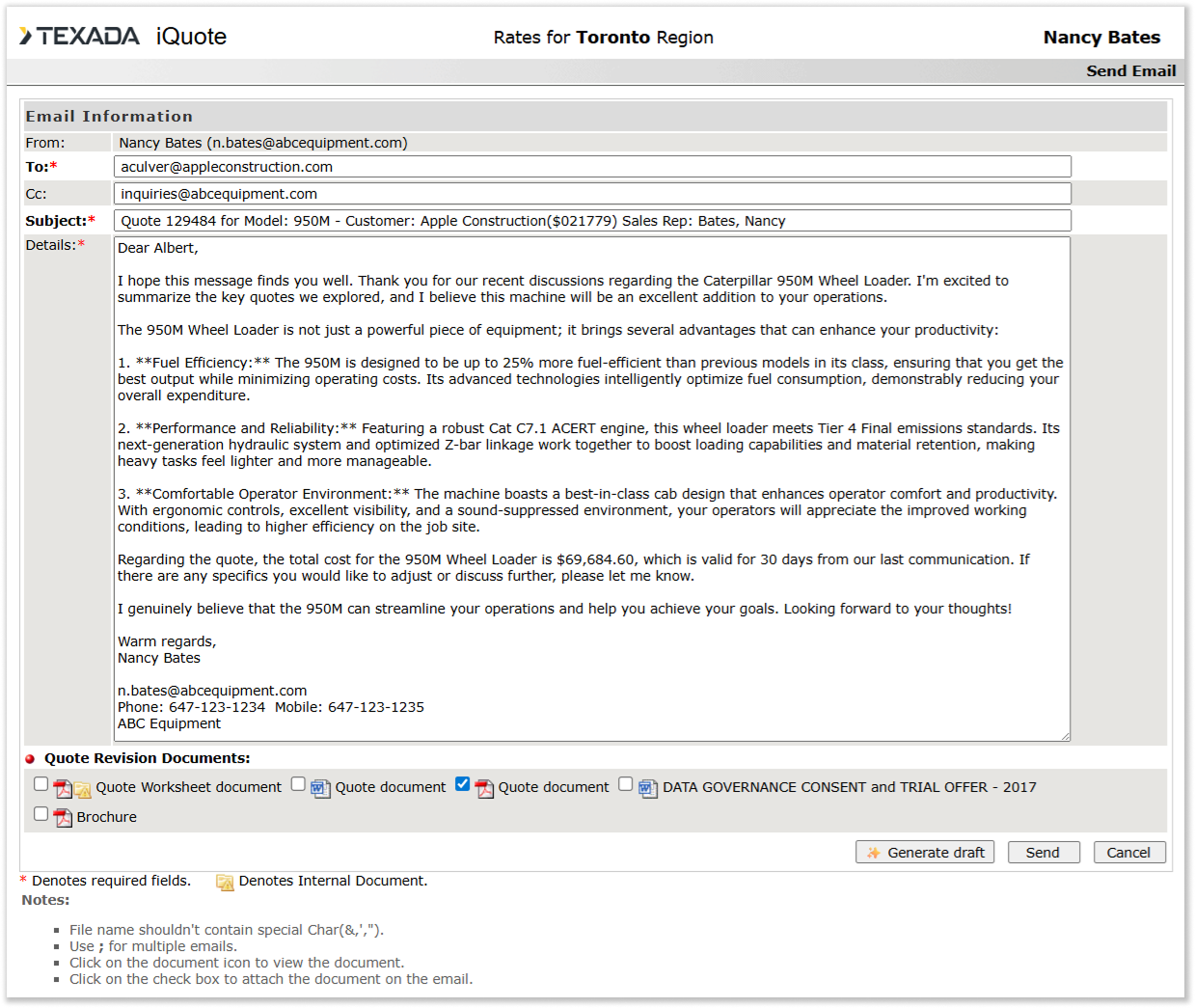Open the Word Quote document icon

click(320, 789)
